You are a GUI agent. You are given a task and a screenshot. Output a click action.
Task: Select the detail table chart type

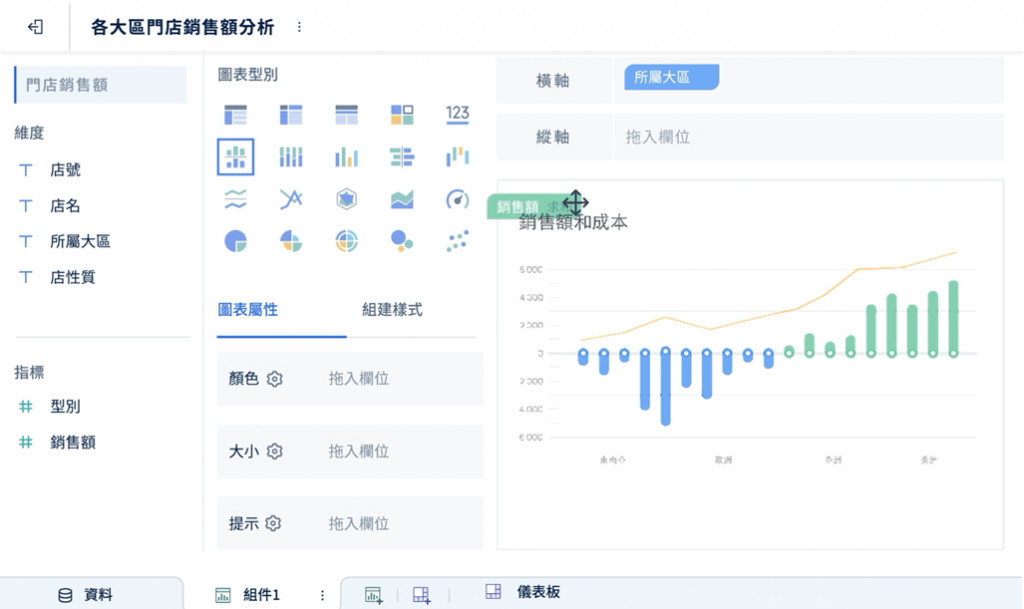point(346,115)
